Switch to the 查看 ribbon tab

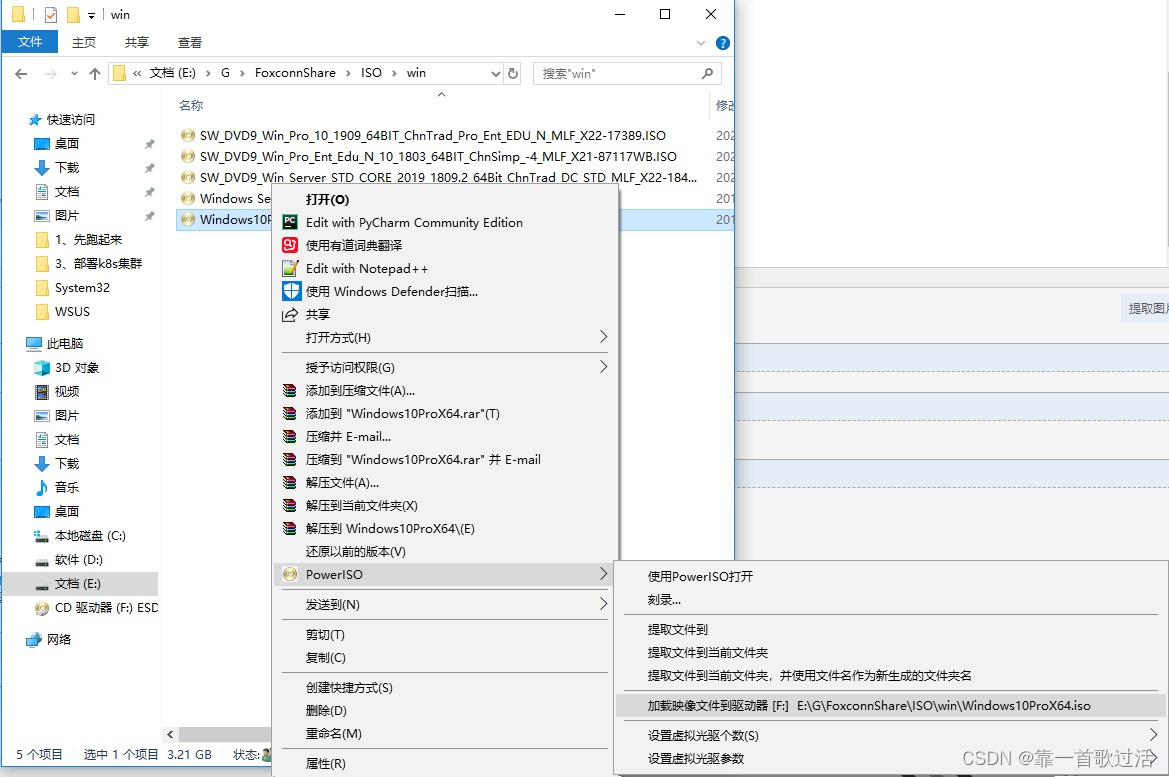tap(190, 43)
